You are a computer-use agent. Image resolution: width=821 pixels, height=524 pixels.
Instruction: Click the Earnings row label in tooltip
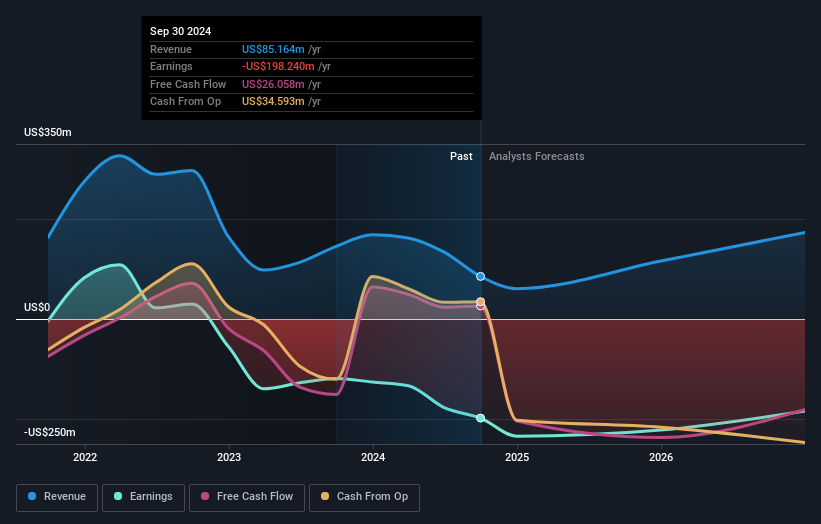point(171,66)
